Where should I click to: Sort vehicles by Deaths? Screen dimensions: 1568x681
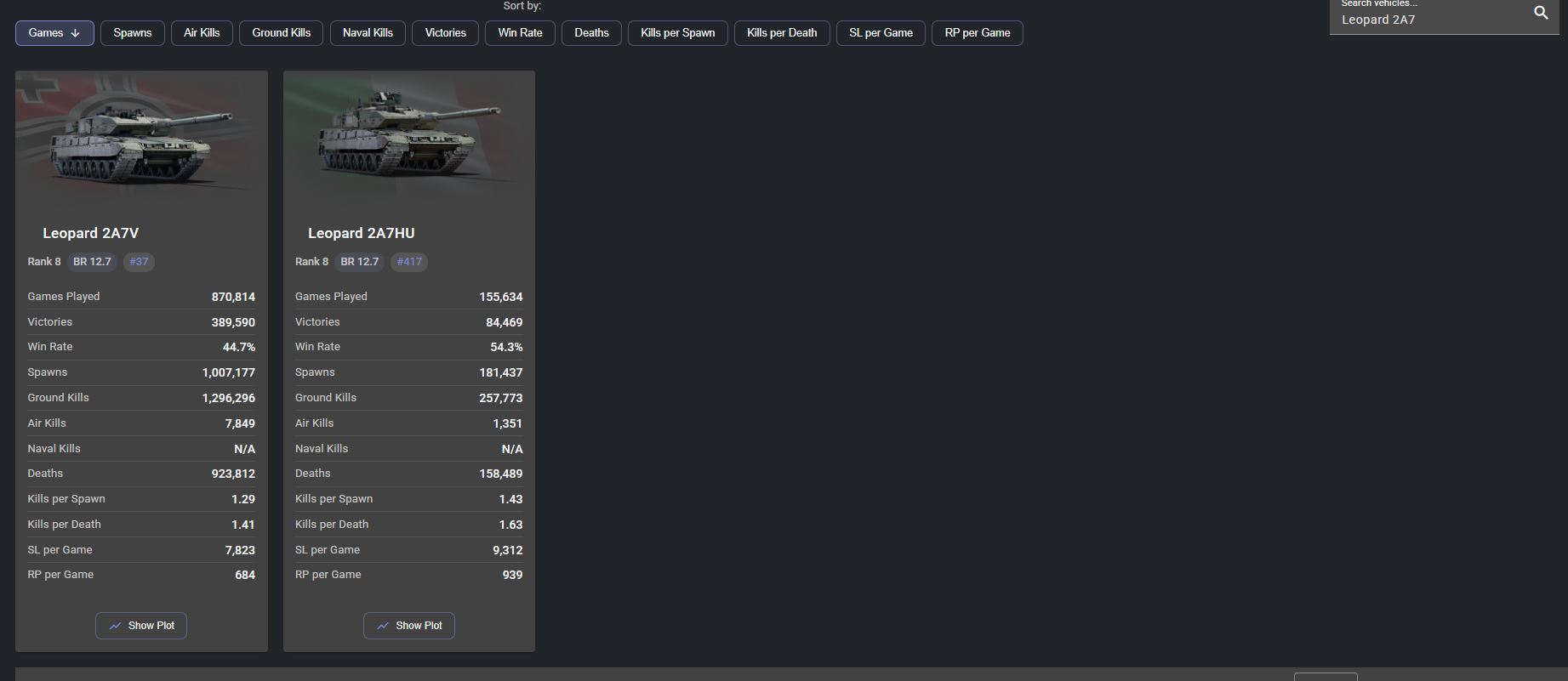(591, 33)
